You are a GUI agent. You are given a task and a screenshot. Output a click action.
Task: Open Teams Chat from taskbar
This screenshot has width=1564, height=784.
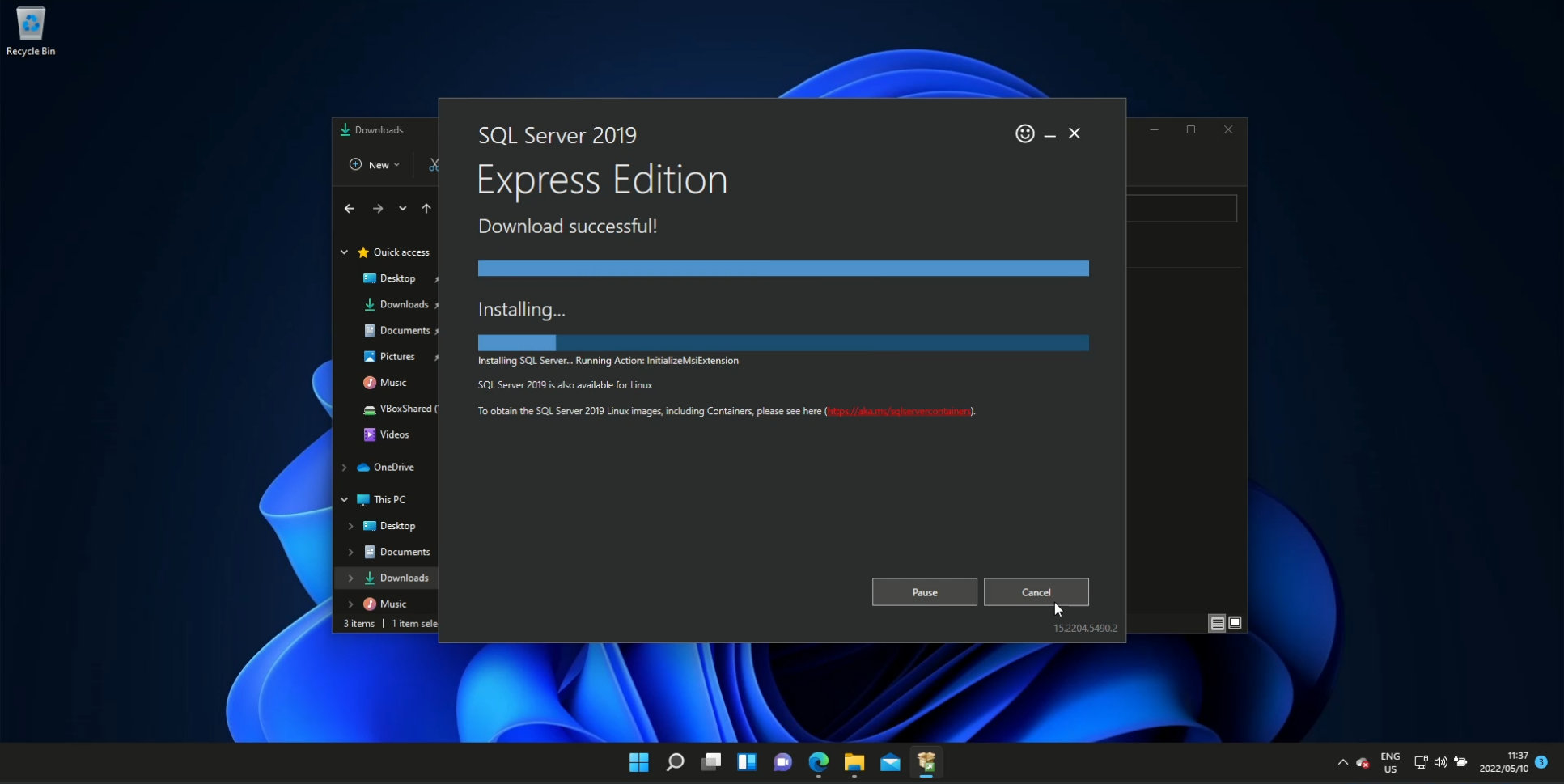782,762
